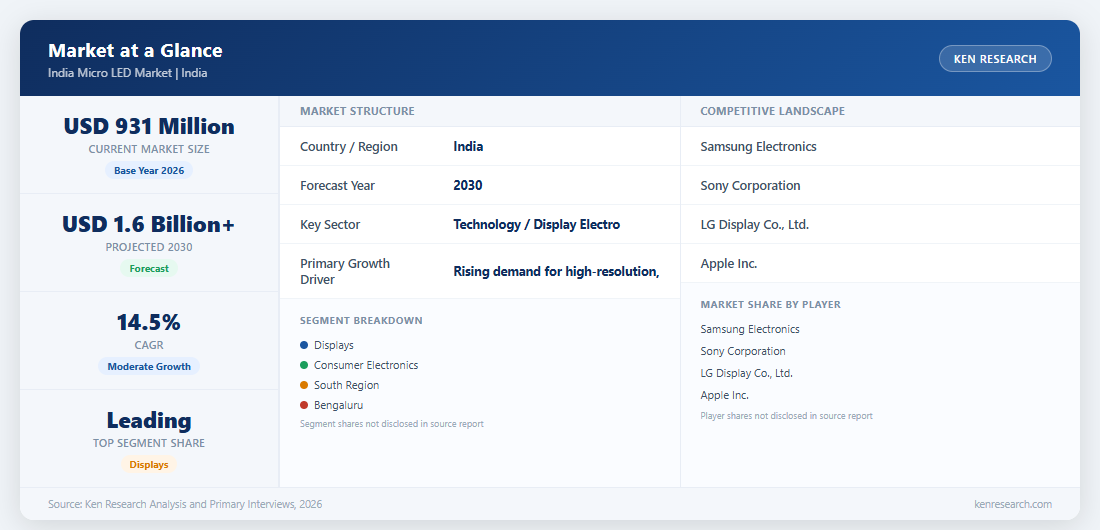This screenshot has height=530, width=1100.
Task: Click the Leading value text
Action: click(149, 420)
